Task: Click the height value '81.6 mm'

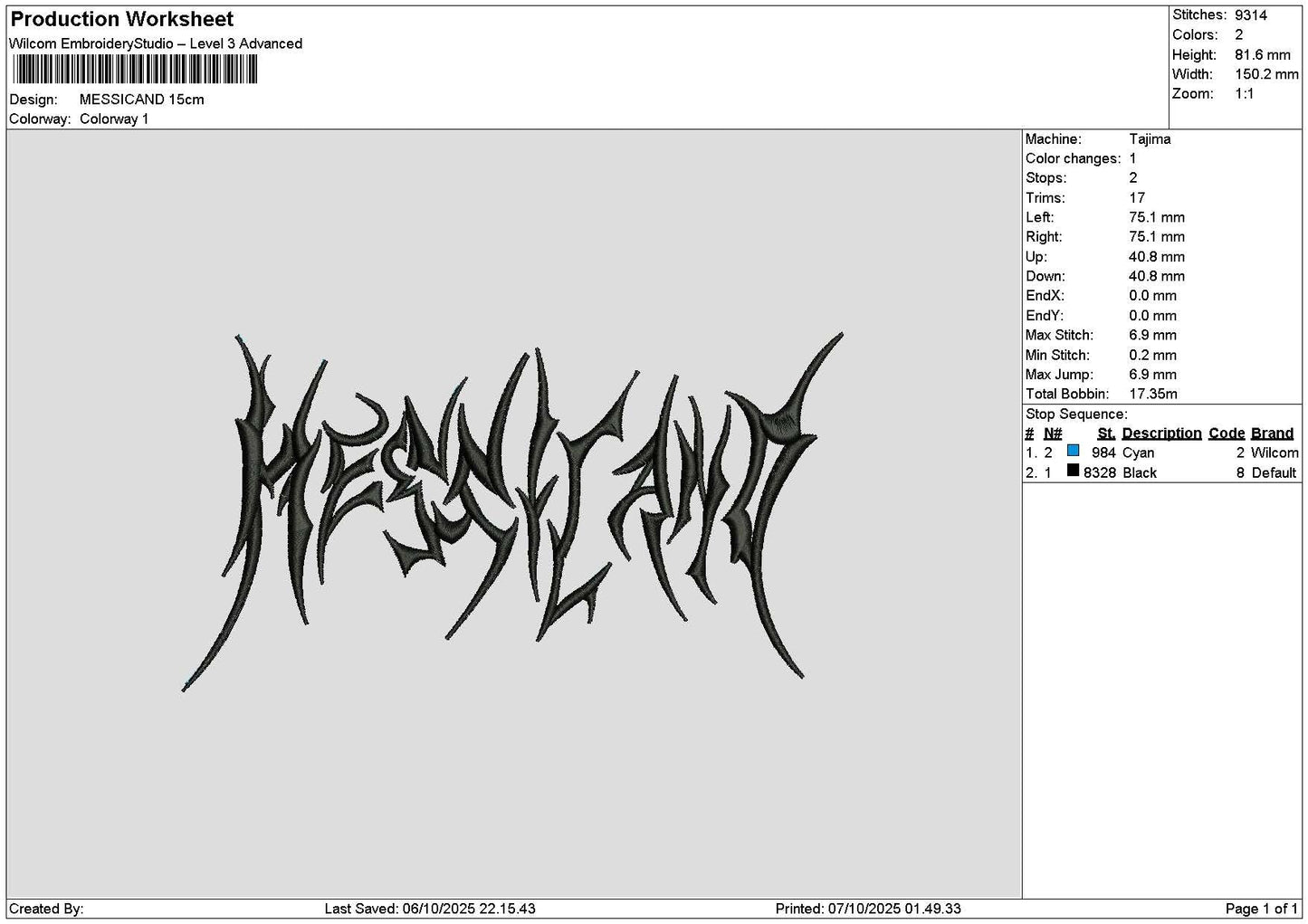Action: point(1263,55)
